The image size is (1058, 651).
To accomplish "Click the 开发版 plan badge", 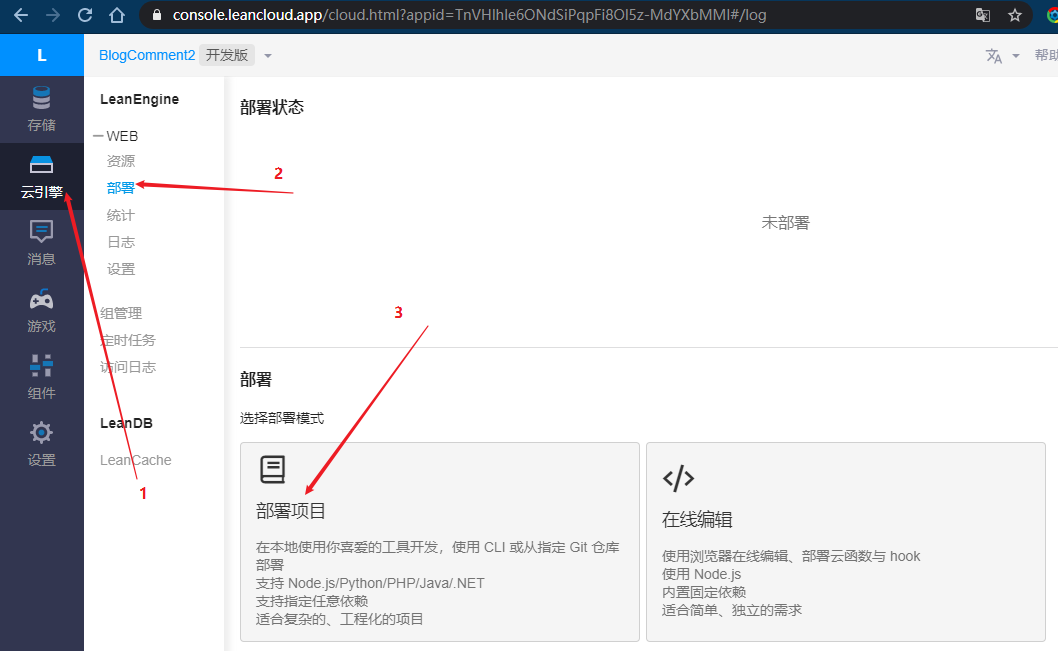I will [x=227, y=55].
